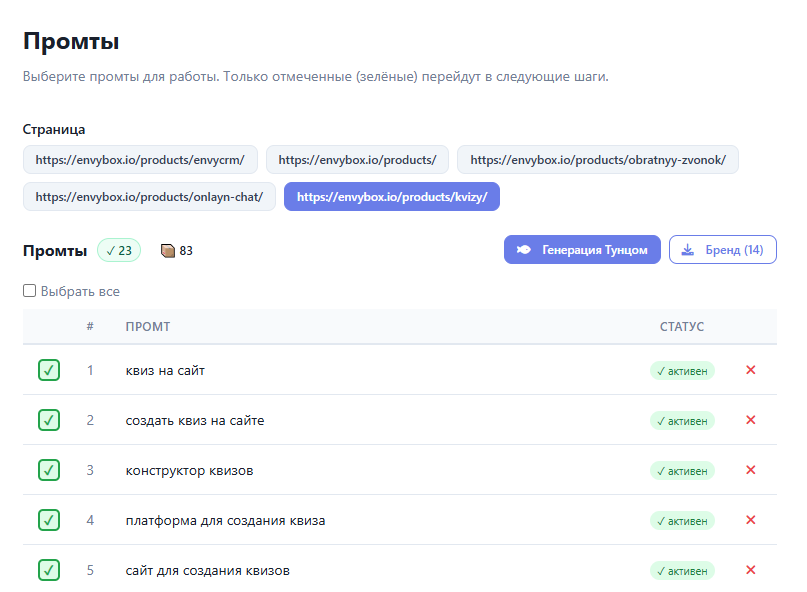The height and width of the screenshot is (592, 807).
Task: Click the "Бренд (14)" download button
Action: [x=722, y=249]
